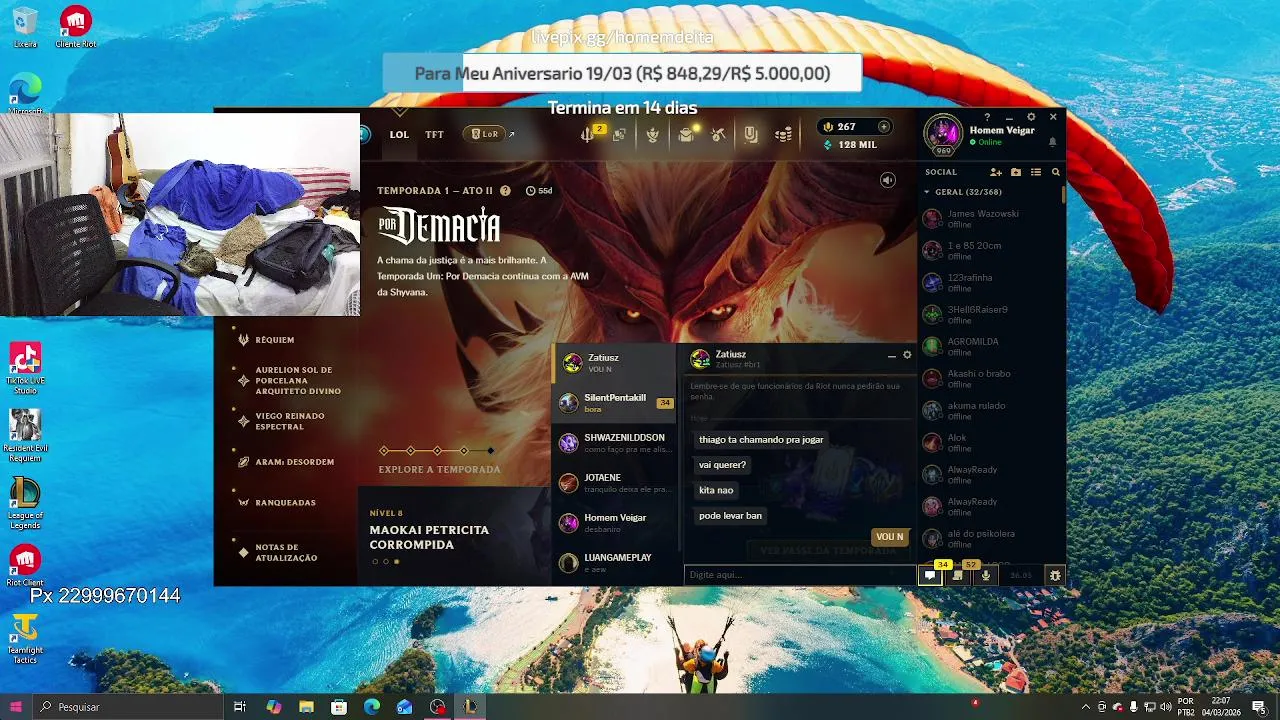Click the Pesquisar taskbar search box
Image resolution: width=1280 pixels, height=720 pixels.
(x=130, y=707)
